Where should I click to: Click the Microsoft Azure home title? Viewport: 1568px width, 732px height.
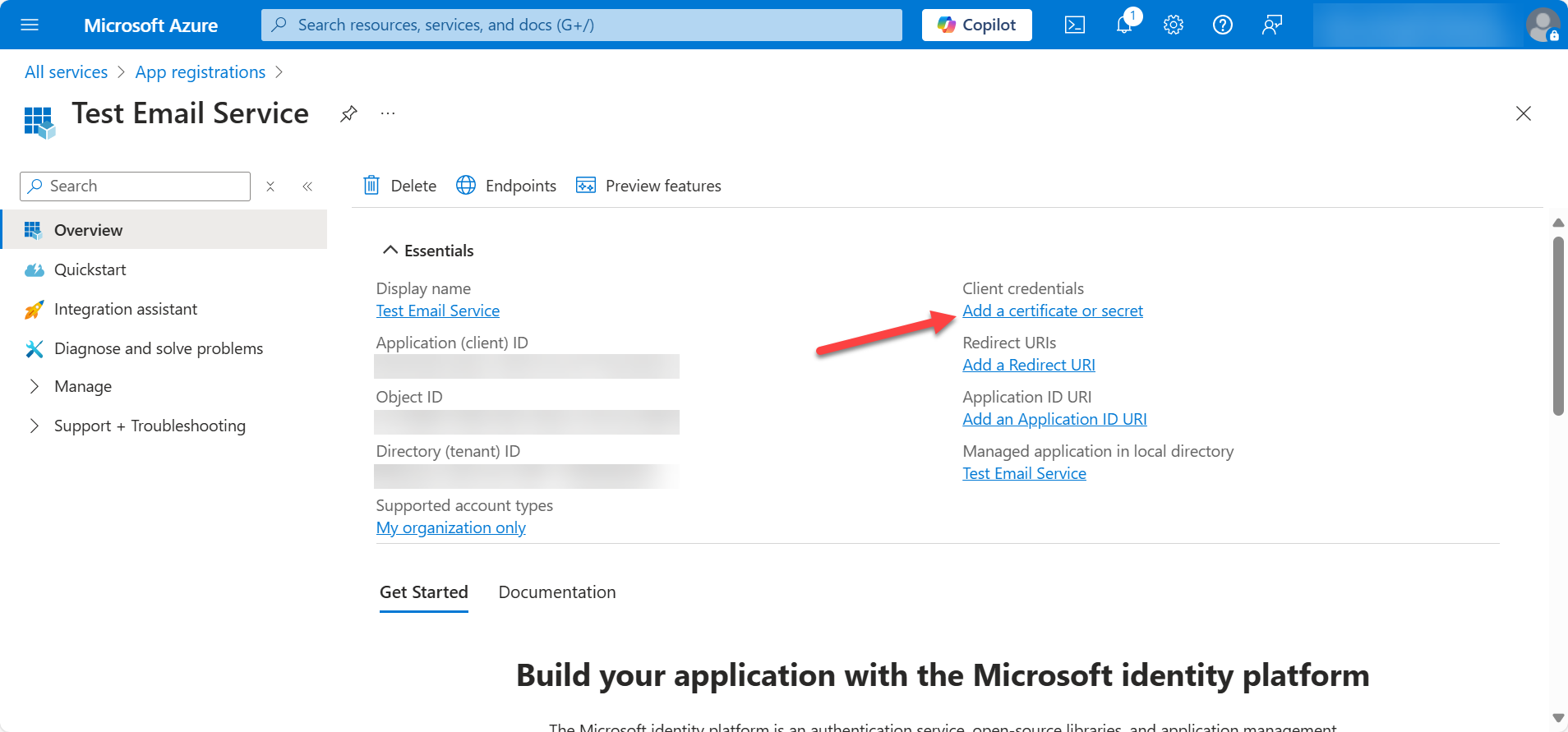tap(151, 25)
